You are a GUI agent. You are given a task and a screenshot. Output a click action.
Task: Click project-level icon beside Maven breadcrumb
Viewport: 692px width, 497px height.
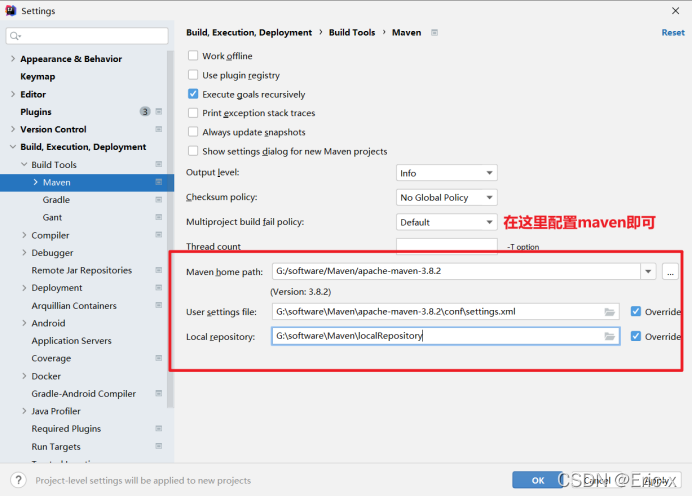pos(434,33)
